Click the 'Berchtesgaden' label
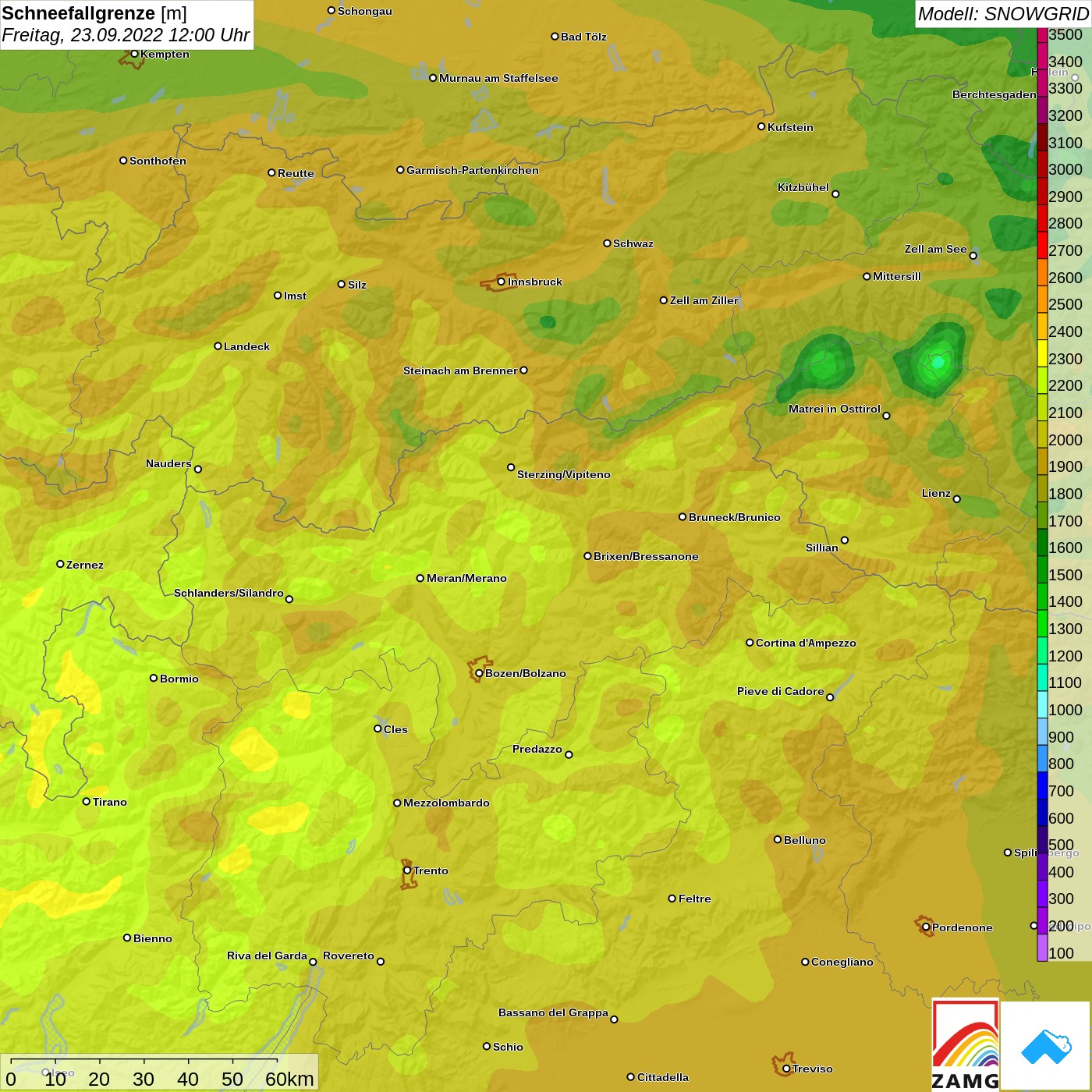 [994, 94]
